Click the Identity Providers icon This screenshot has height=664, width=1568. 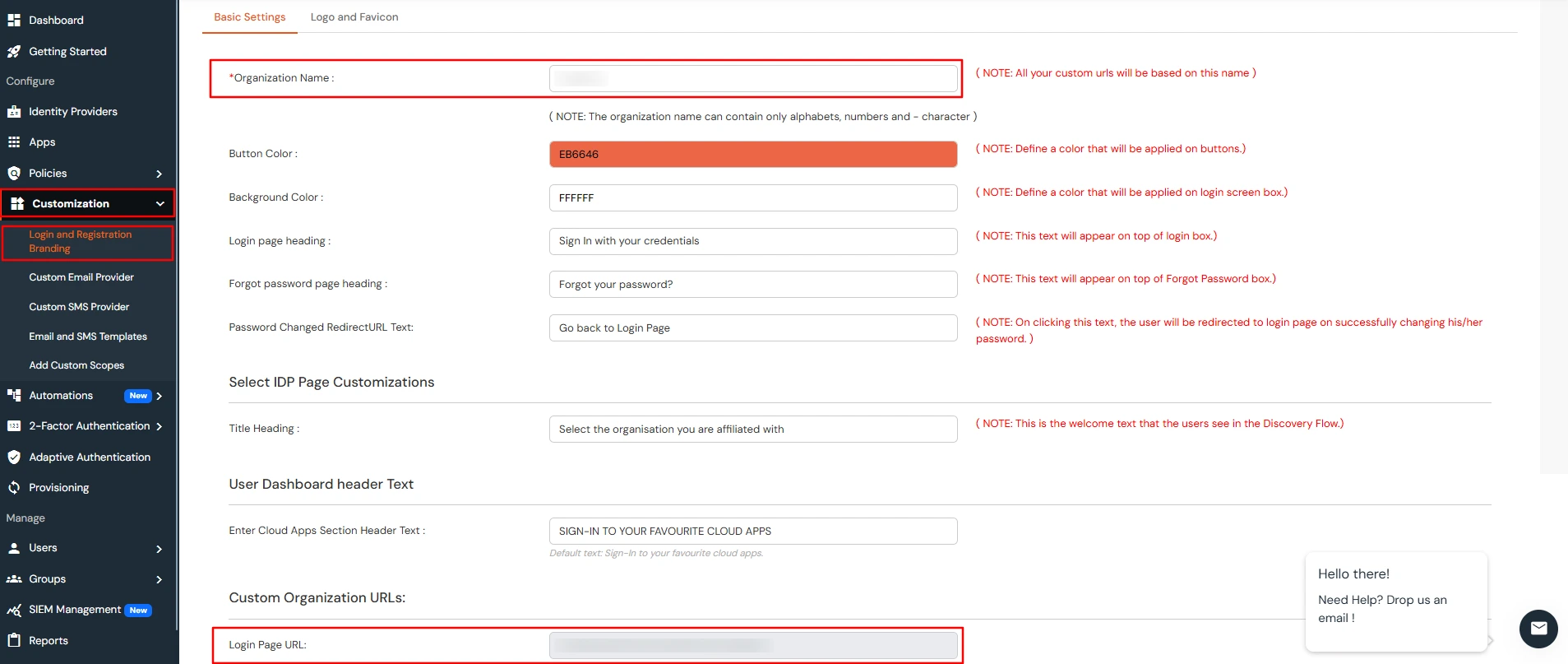pos(14,111)
